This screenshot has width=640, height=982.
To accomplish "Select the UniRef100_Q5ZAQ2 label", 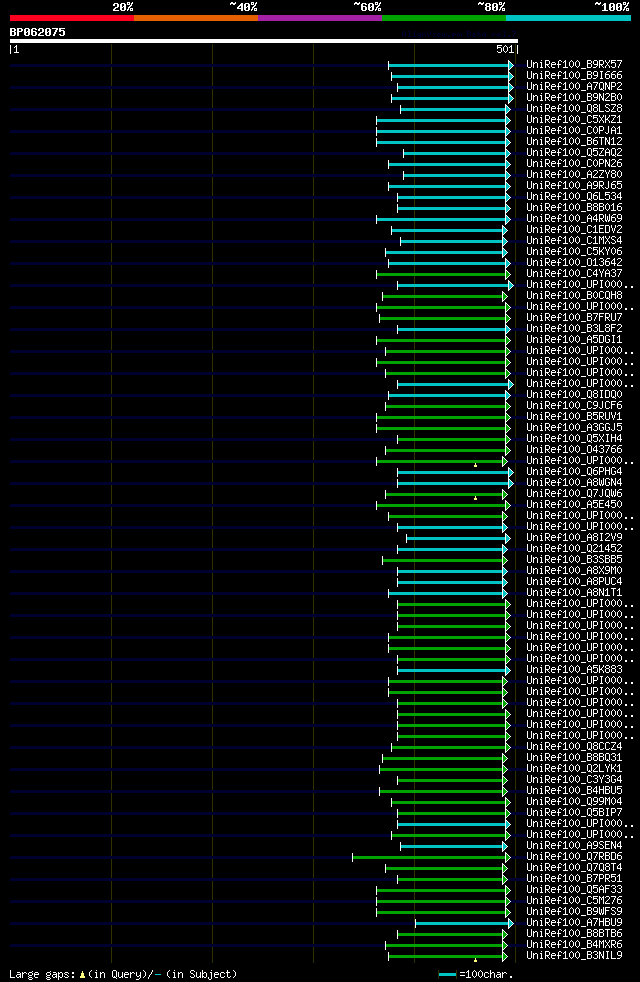I will (574, 153).
